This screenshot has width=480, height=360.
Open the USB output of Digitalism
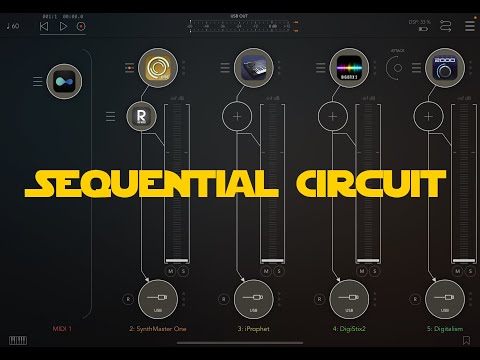pos(445,299)
